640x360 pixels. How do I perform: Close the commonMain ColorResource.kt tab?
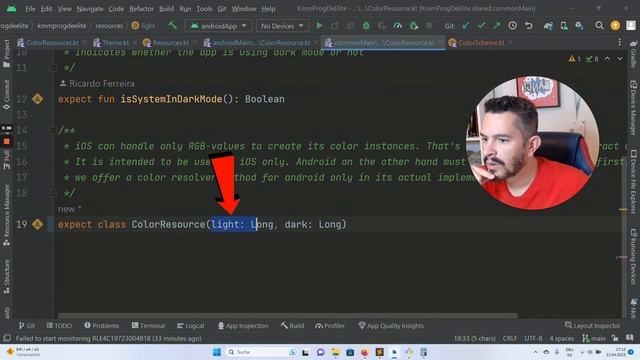[x=440, y=42]
